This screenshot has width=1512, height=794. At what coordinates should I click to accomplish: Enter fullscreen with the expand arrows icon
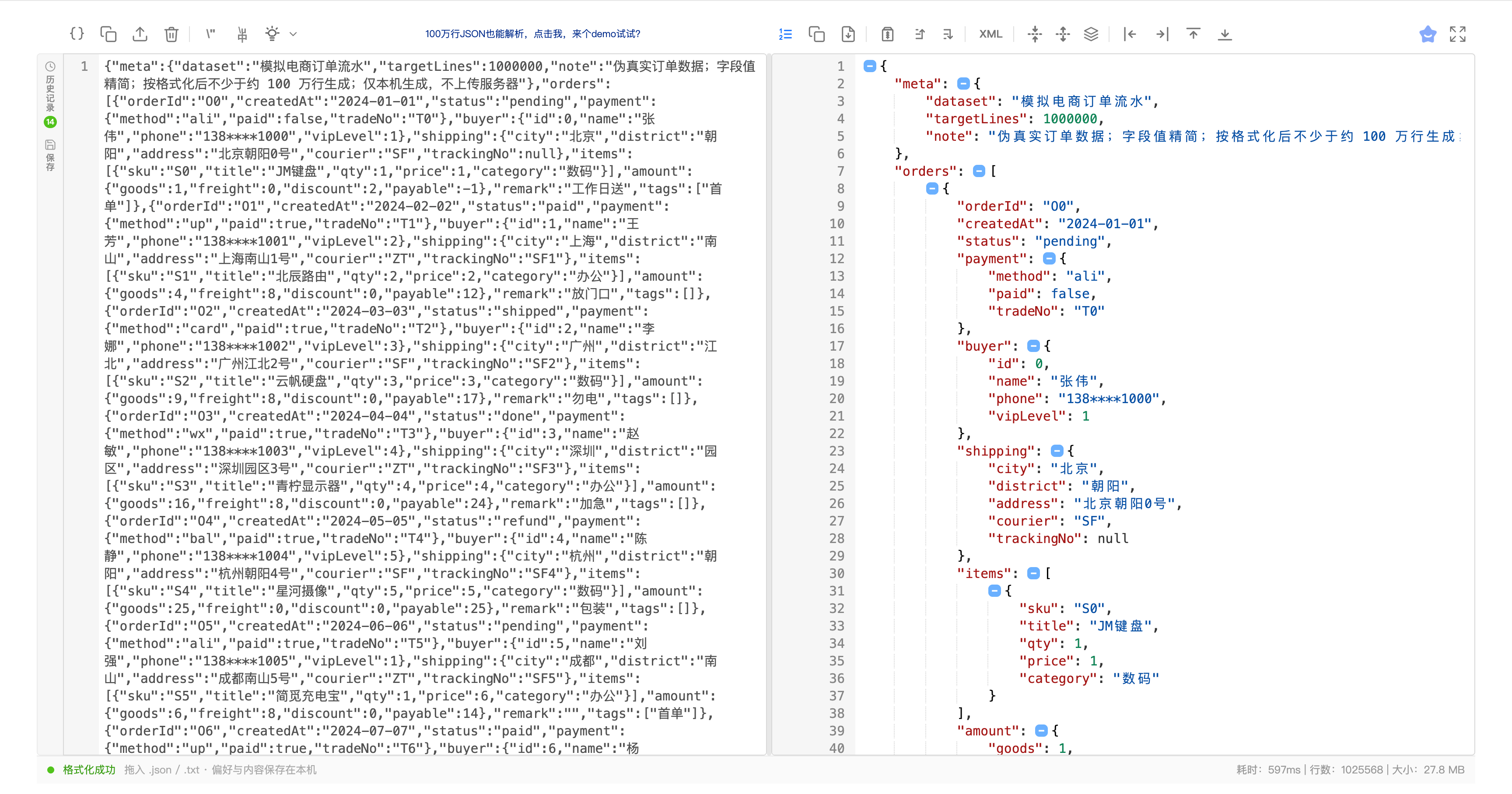coord(1457,34)
